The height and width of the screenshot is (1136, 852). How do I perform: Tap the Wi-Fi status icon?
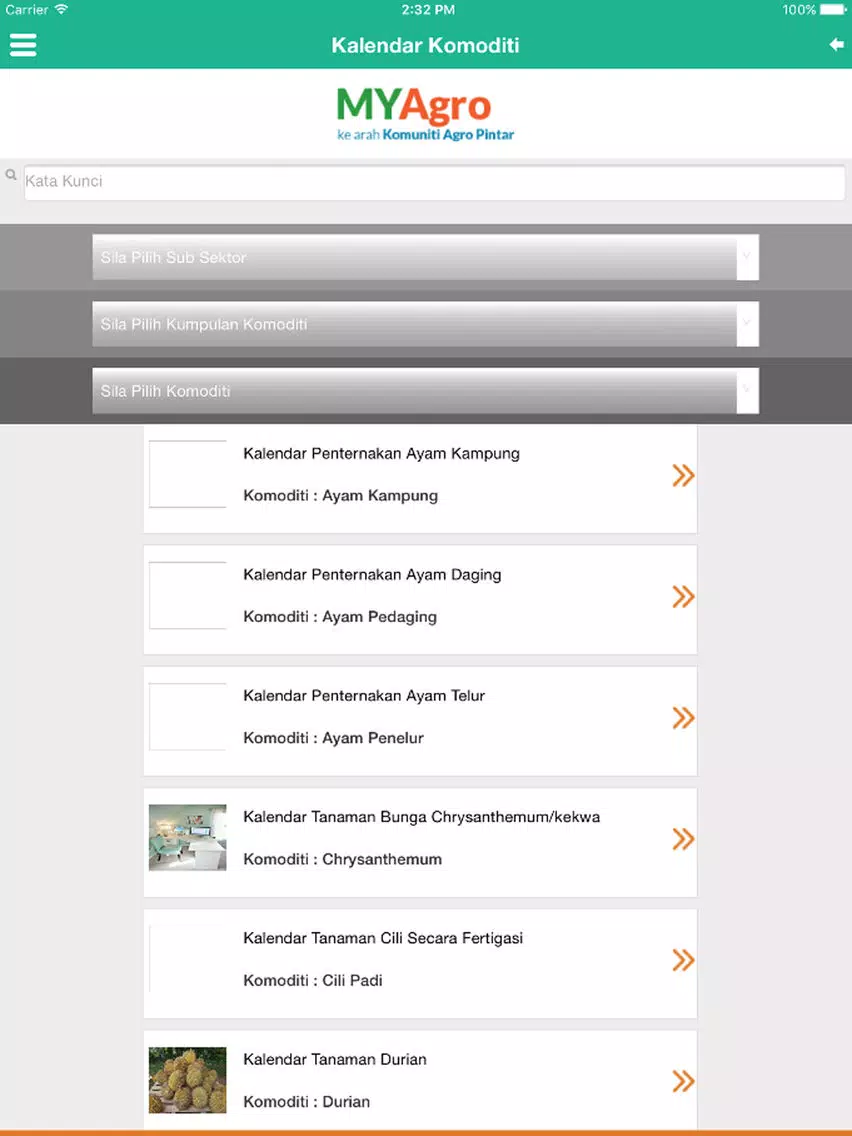(62, 9)
